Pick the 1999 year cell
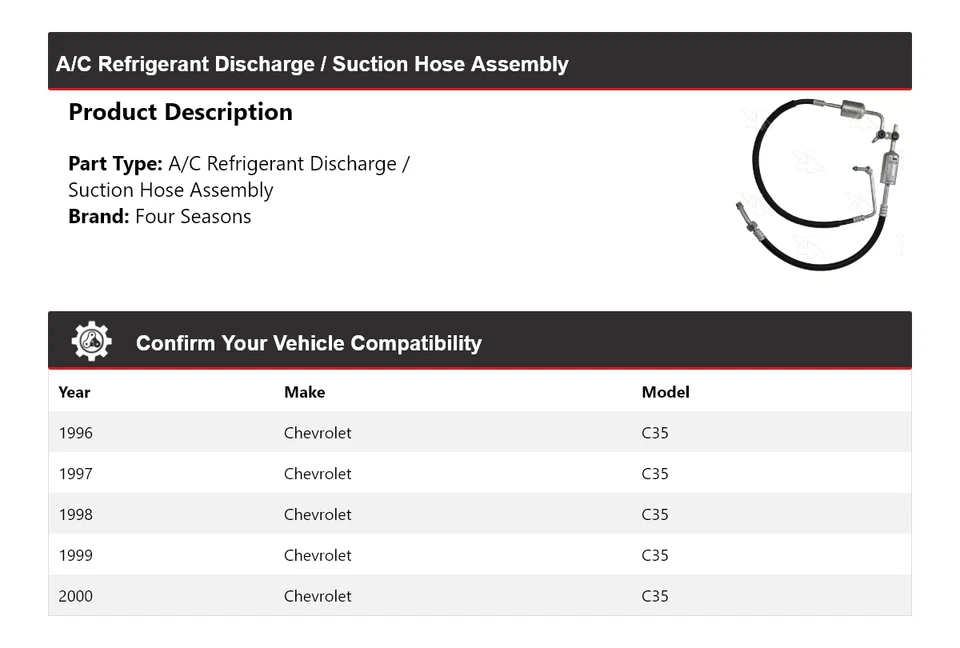960x648 pixels. (75, 555)
